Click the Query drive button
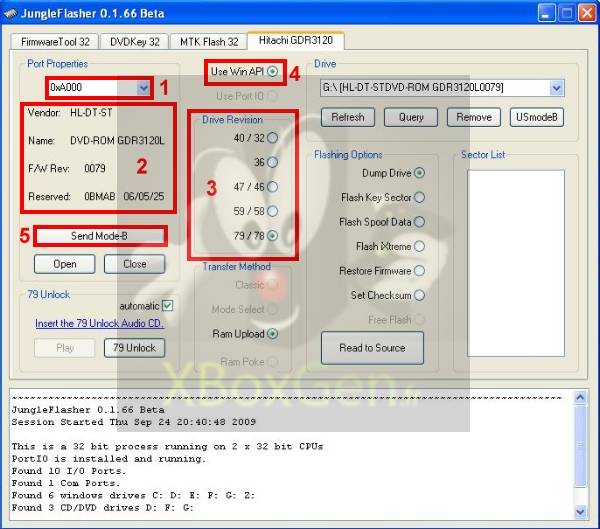Screen dimensions: 600x529 point(411,117)
